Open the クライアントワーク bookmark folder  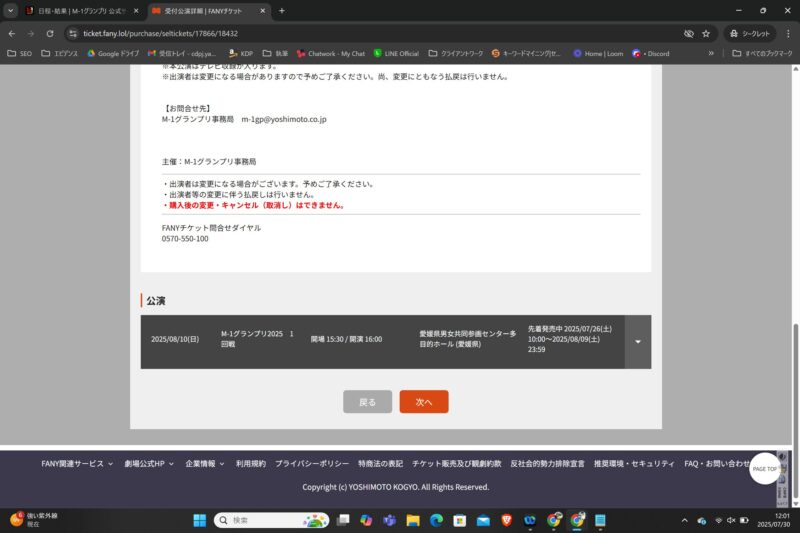(x=456, y=54)
